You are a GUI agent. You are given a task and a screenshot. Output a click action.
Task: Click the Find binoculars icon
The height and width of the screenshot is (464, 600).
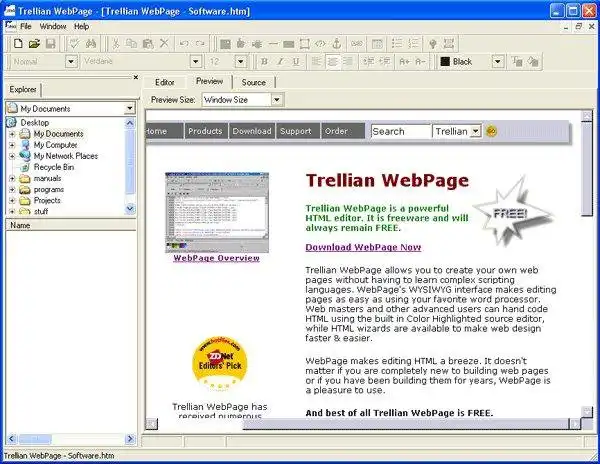coord(91,44)
